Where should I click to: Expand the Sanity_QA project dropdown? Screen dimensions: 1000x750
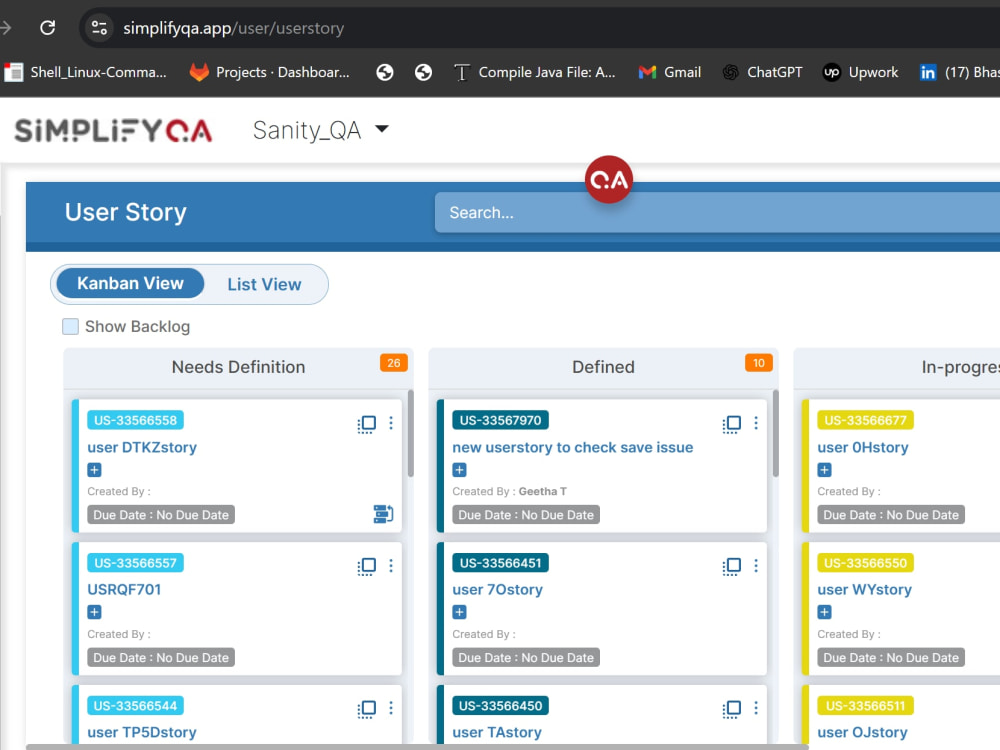click(x=321, y=130)
